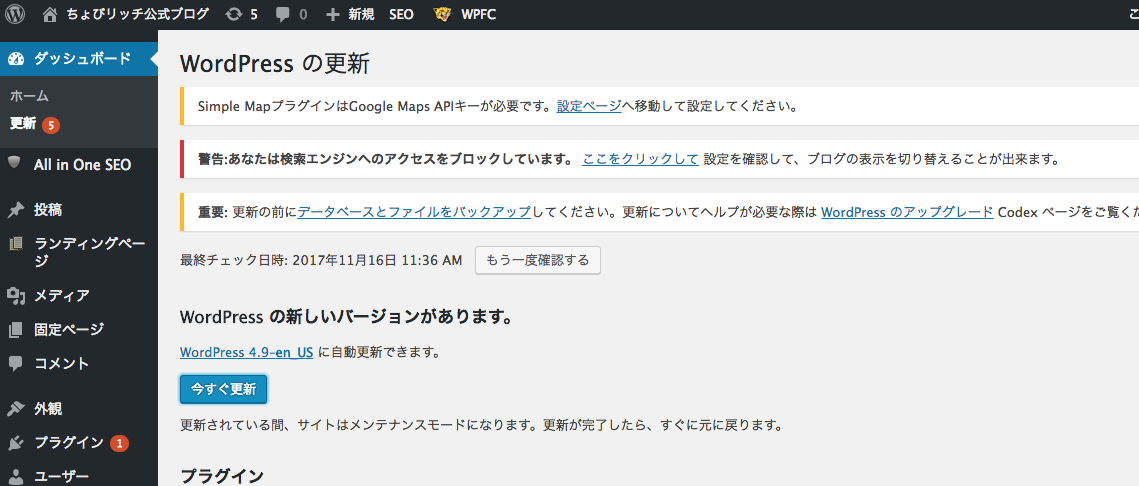Click the appearance brush icon beside 外観
The image size is (1139, 486).
[x=16, y=408]
